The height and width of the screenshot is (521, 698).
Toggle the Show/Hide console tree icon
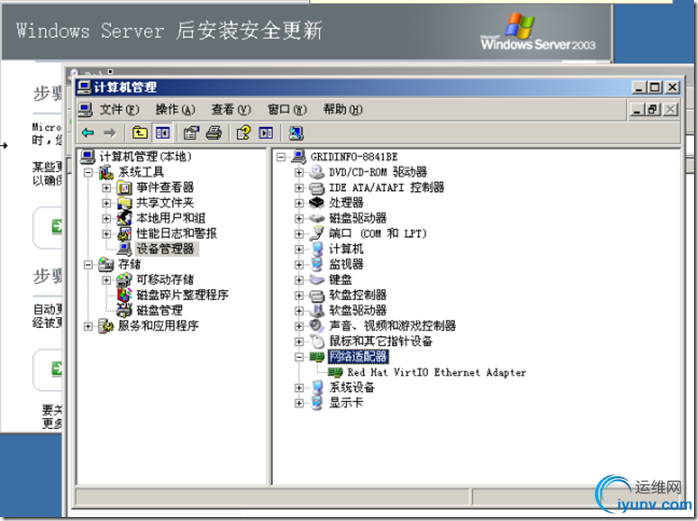click(x=162, y=133)
